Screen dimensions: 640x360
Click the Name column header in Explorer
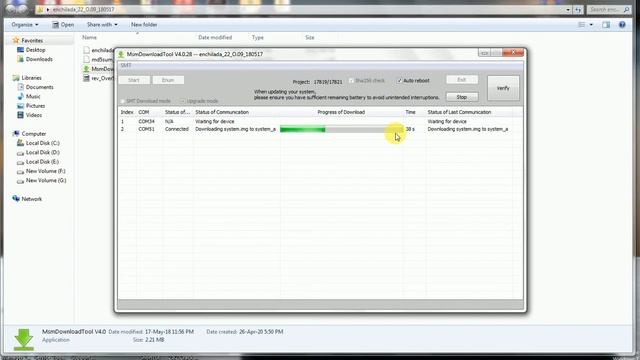tap(89, 37)
